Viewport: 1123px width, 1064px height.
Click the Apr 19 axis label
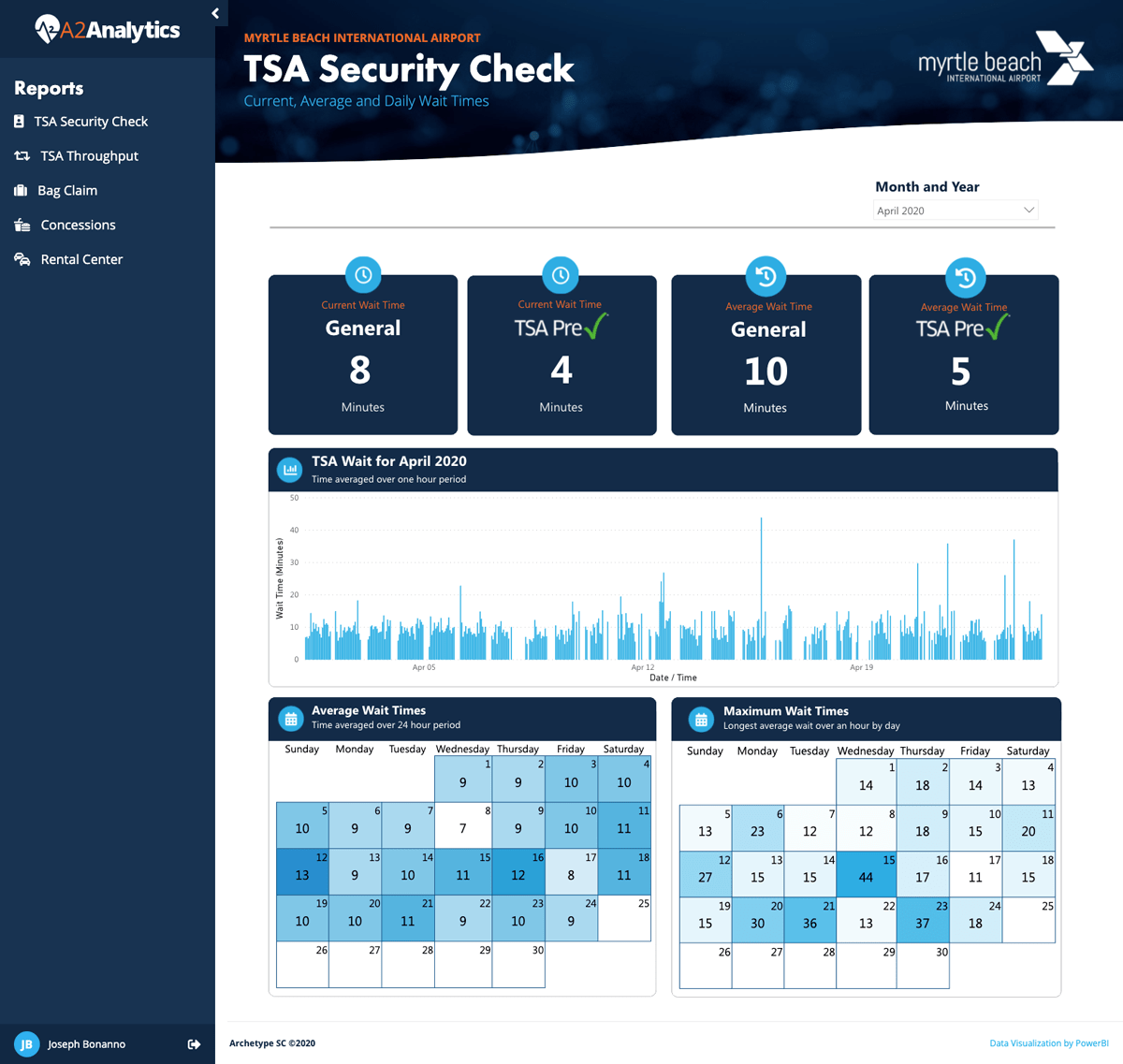pyautogui.click(x=862, y=667)
